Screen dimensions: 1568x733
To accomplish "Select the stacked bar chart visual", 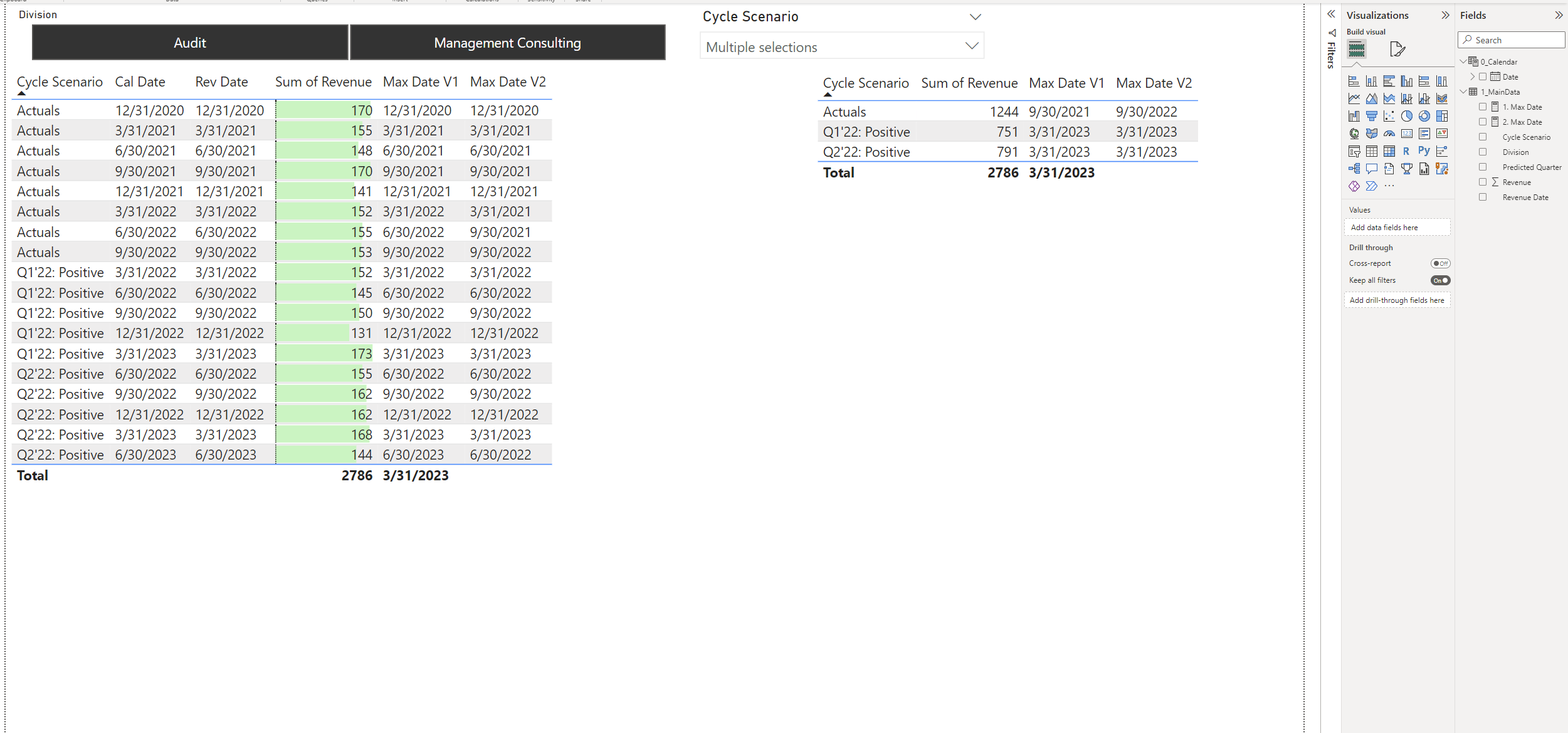I will coord(1354,81).
